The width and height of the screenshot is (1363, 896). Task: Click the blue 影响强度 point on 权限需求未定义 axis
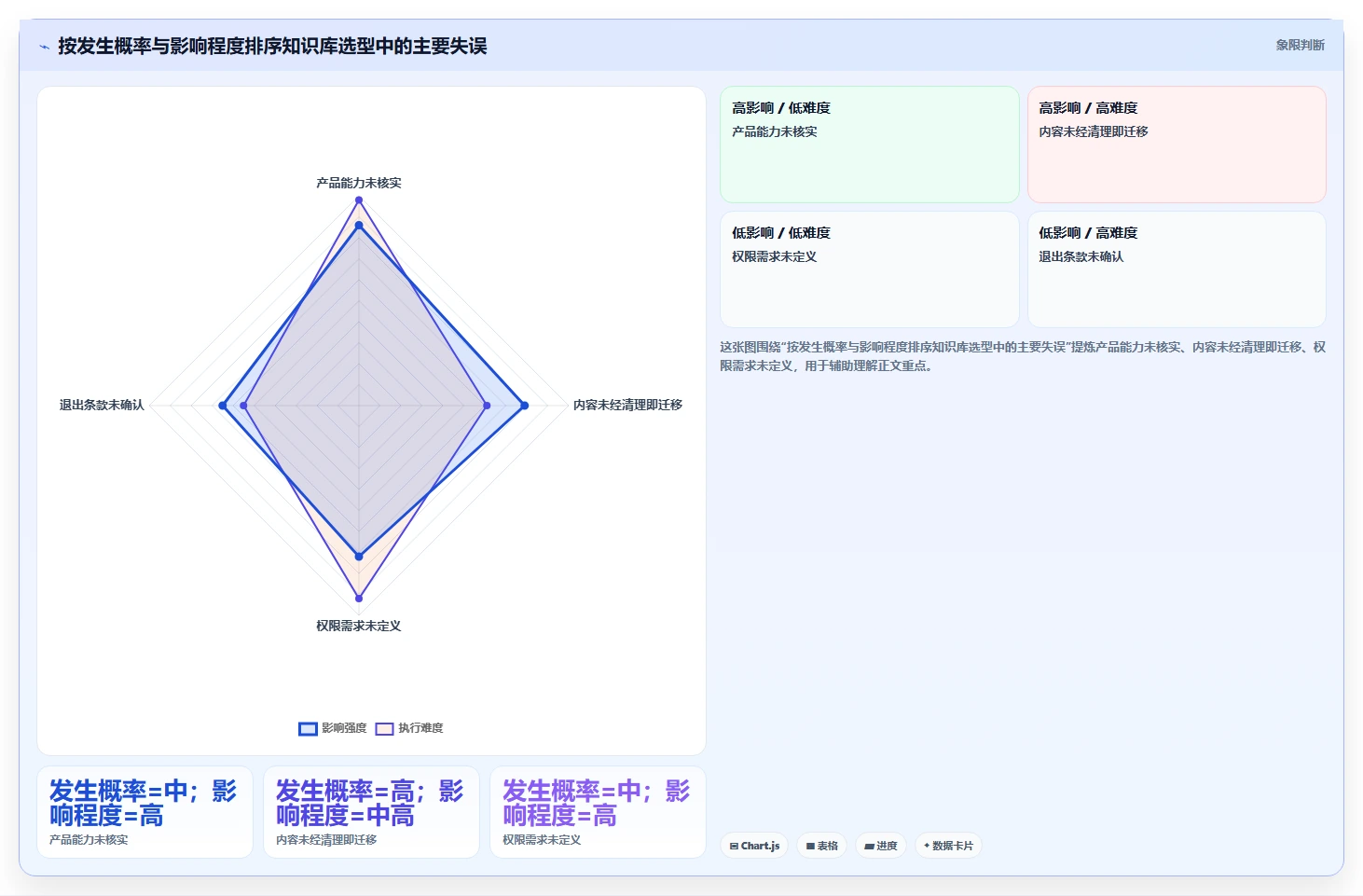click(359, 557)
